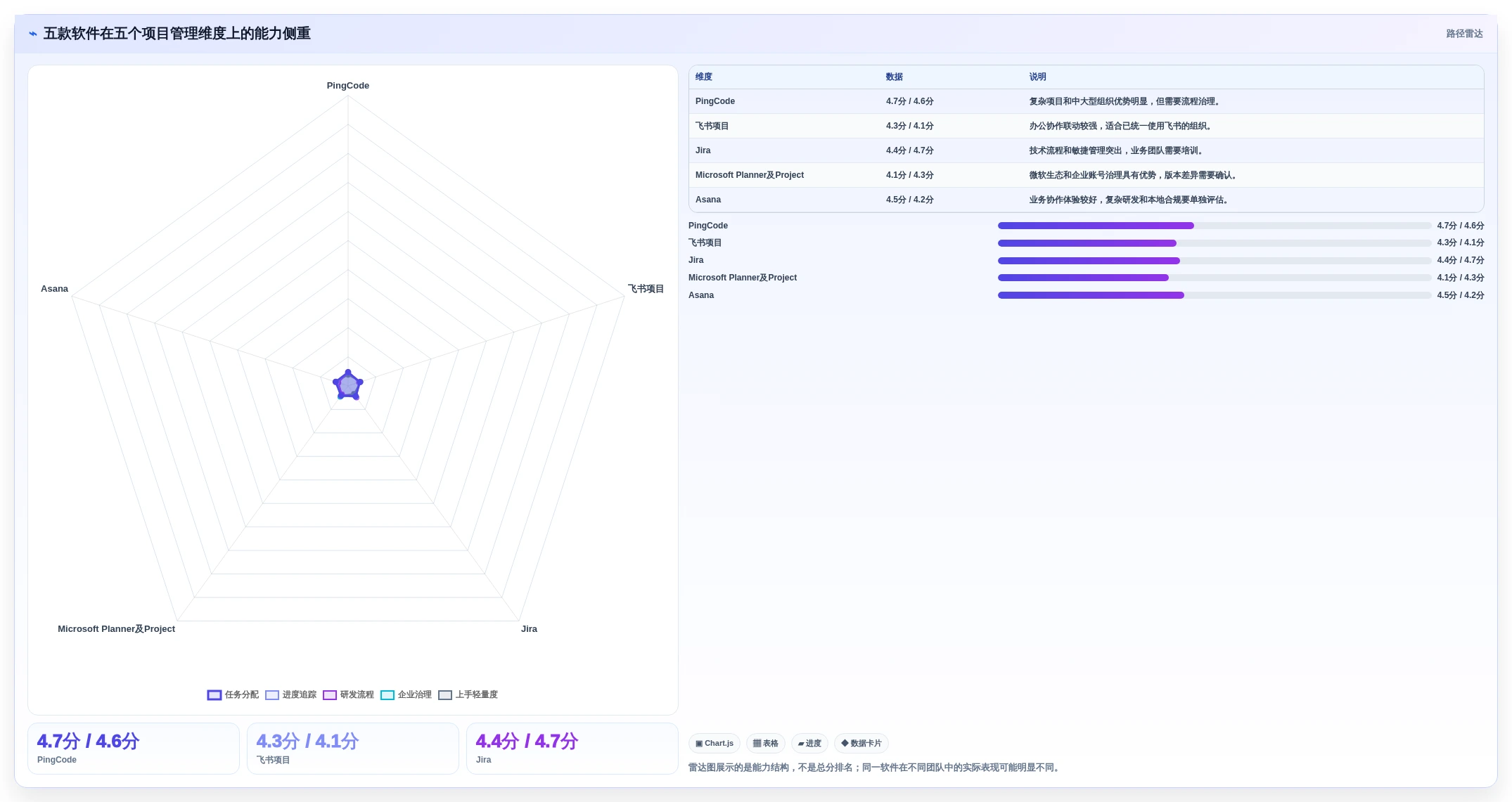Toggle the 任务分配 legend series
Screen dimensions: 1512x802
click(x=233, y=694)
